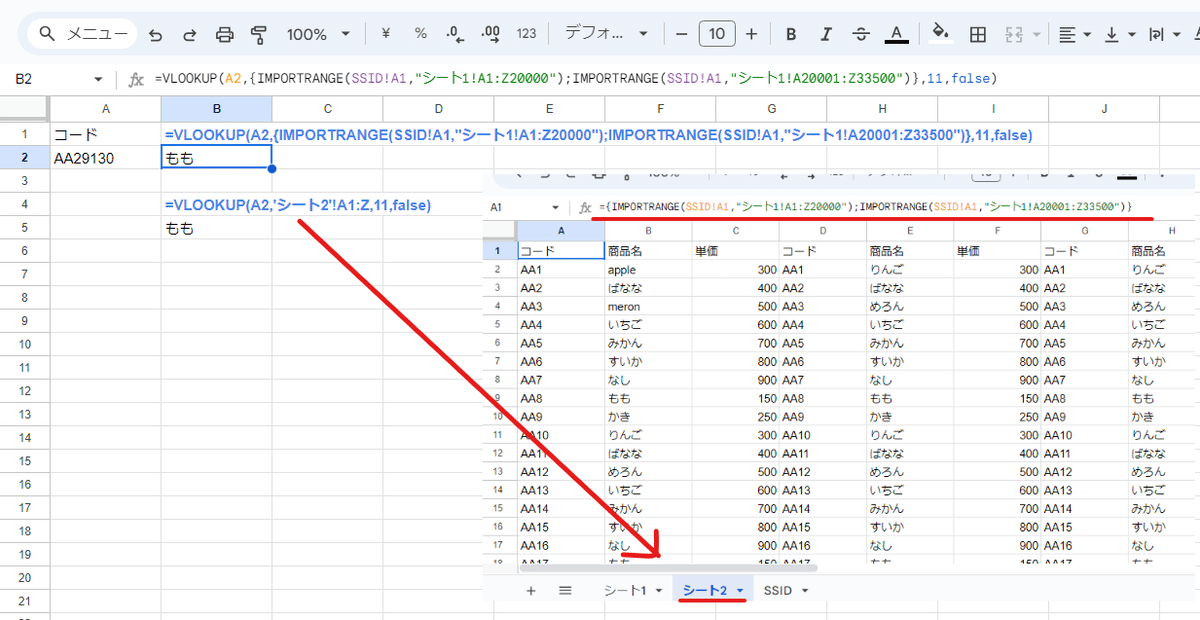Redo the last undone action
The image size is (1200, 620).
[x=190, y=34]
